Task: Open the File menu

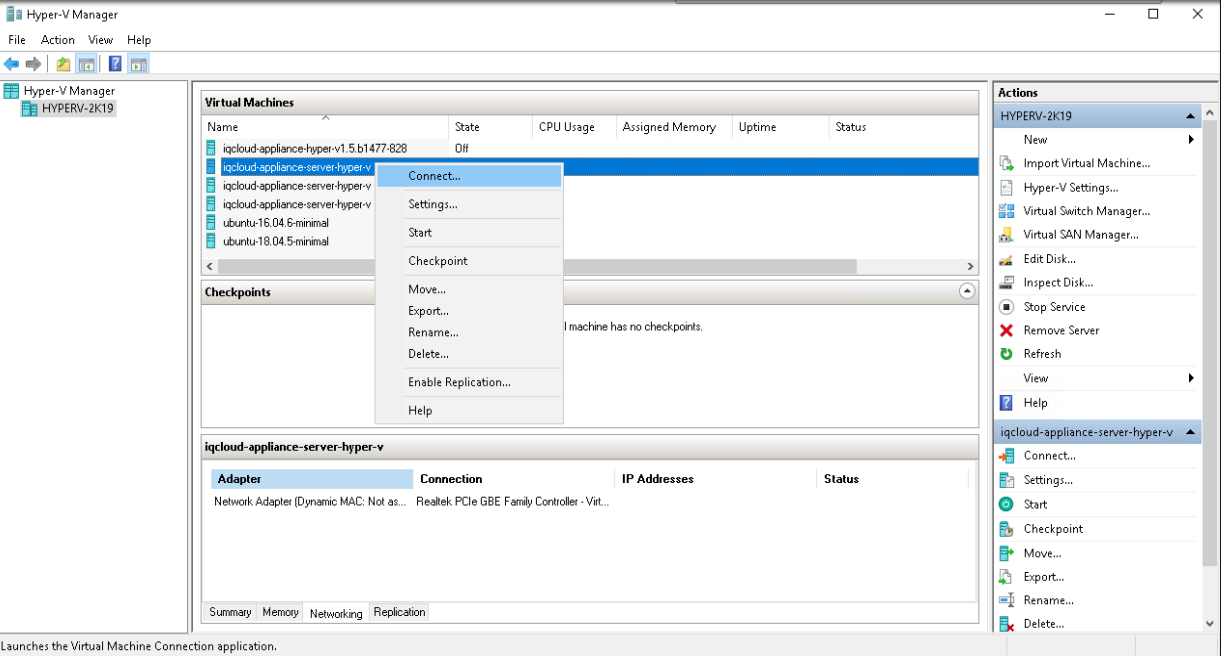Action: 17,40
